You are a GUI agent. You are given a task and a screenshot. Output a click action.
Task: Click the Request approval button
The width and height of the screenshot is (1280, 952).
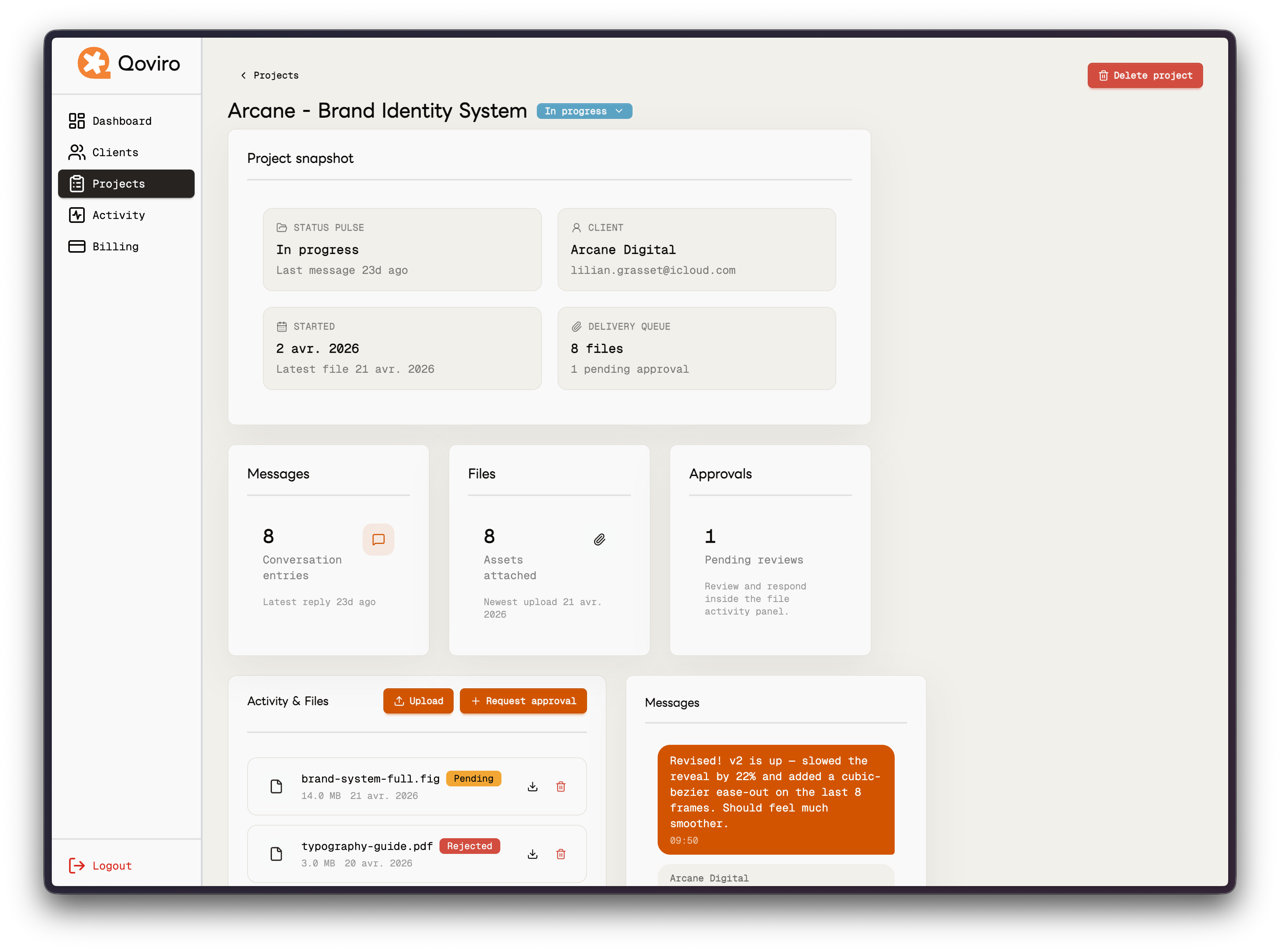[523, 701]
